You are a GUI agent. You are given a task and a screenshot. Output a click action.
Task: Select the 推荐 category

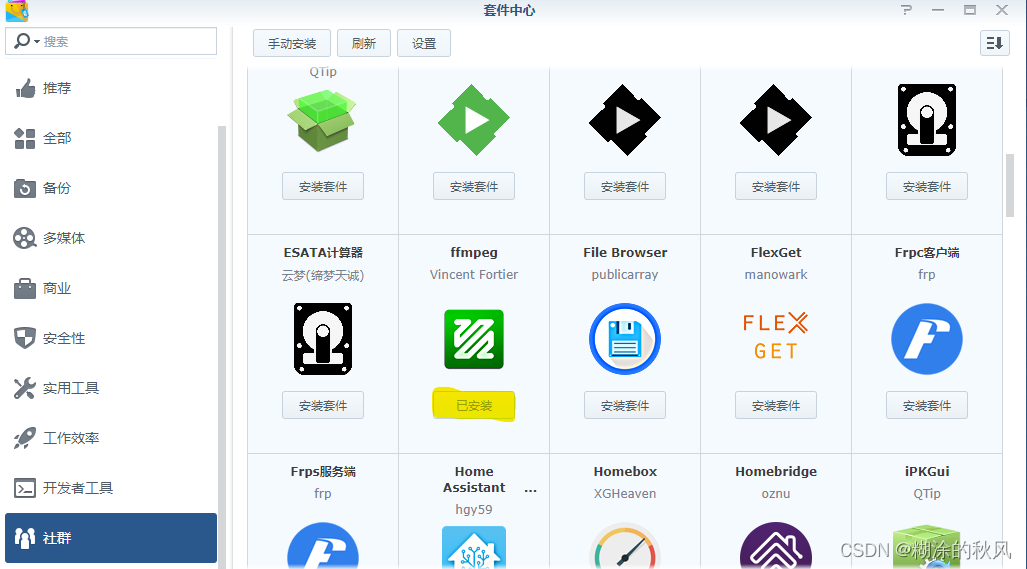coord(111,88)
